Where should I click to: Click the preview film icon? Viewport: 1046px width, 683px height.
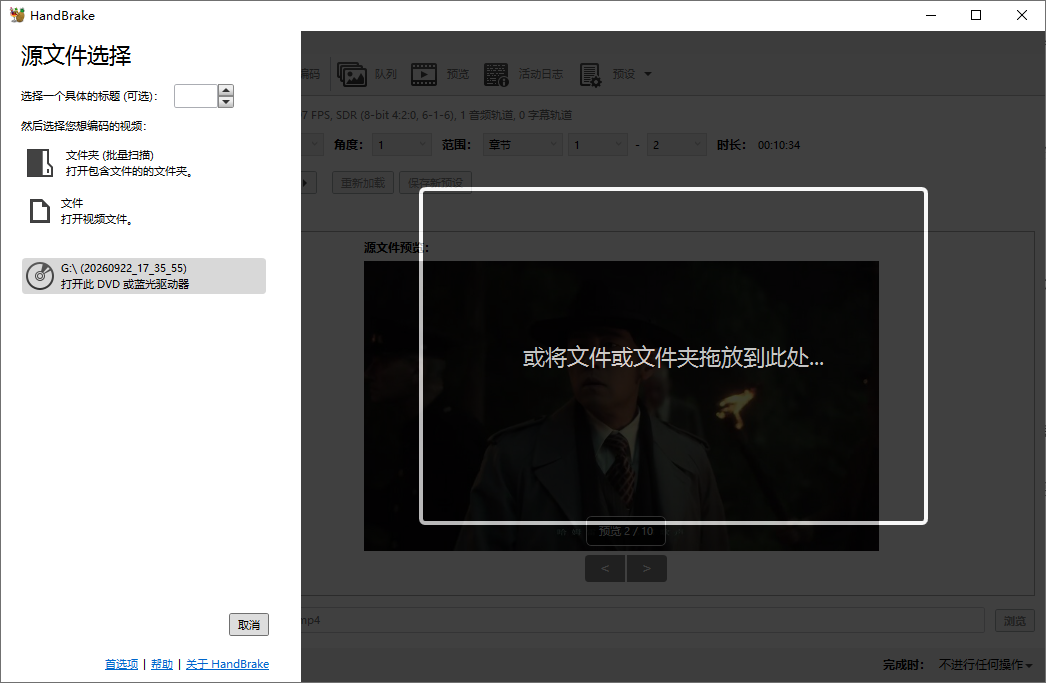(x=424, y=74)
